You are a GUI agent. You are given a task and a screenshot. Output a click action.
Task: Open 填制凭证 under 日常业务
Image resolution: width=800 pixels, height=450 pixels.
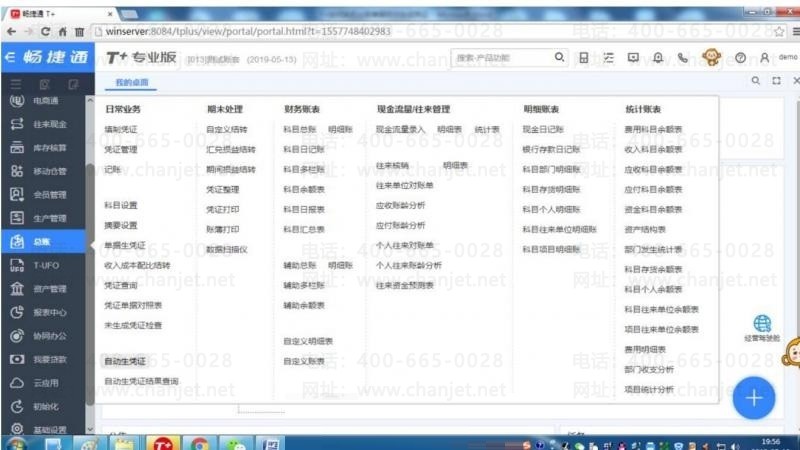(120, 130)
